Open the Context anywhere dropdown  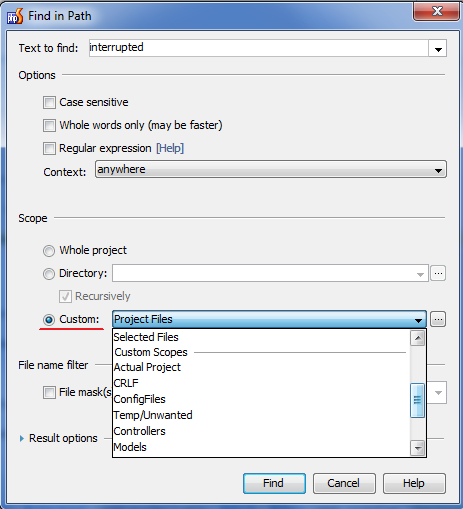(271, 170)
